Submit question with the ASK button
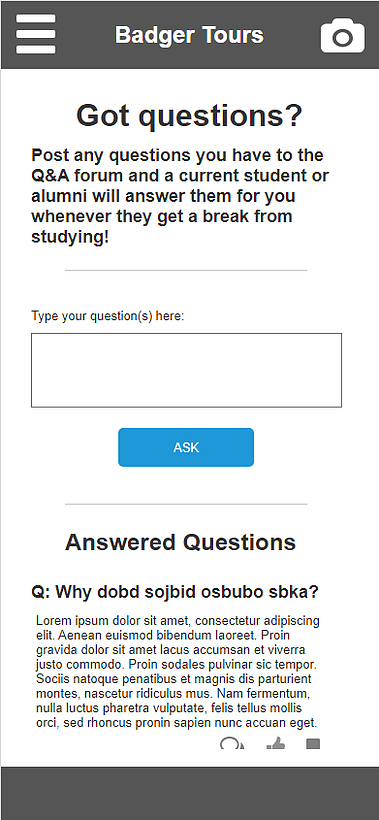379x820 pixels. click(x=186, y=448)
